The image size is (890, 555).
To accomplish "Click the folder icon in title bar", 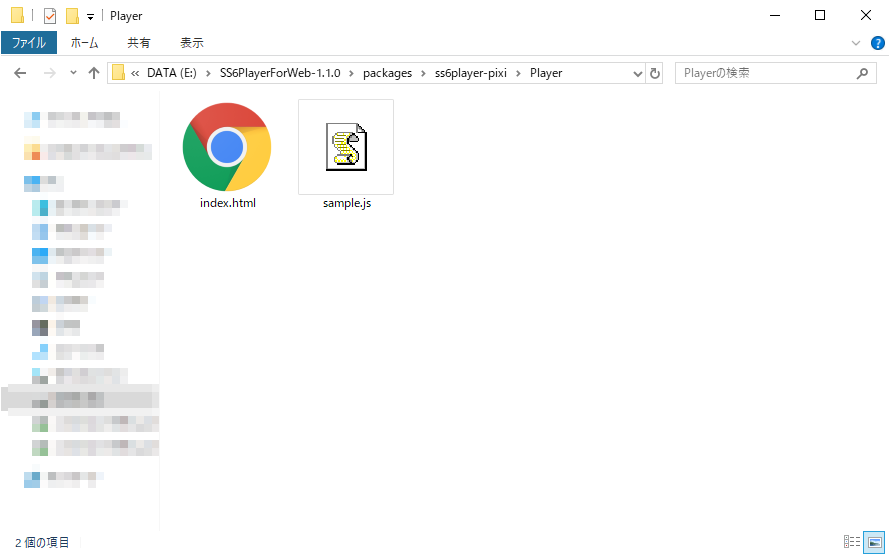I will click(x=18, y=15).
